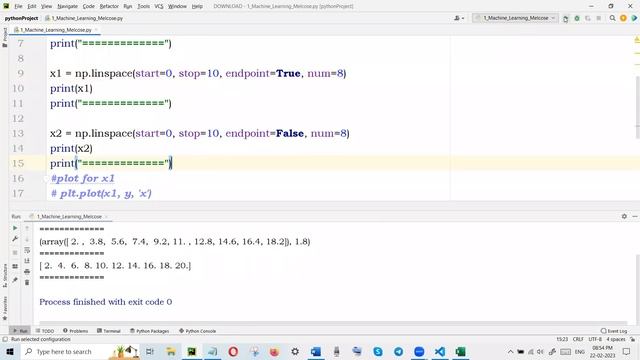Open Search Everywhere magnifier icon

612,18
